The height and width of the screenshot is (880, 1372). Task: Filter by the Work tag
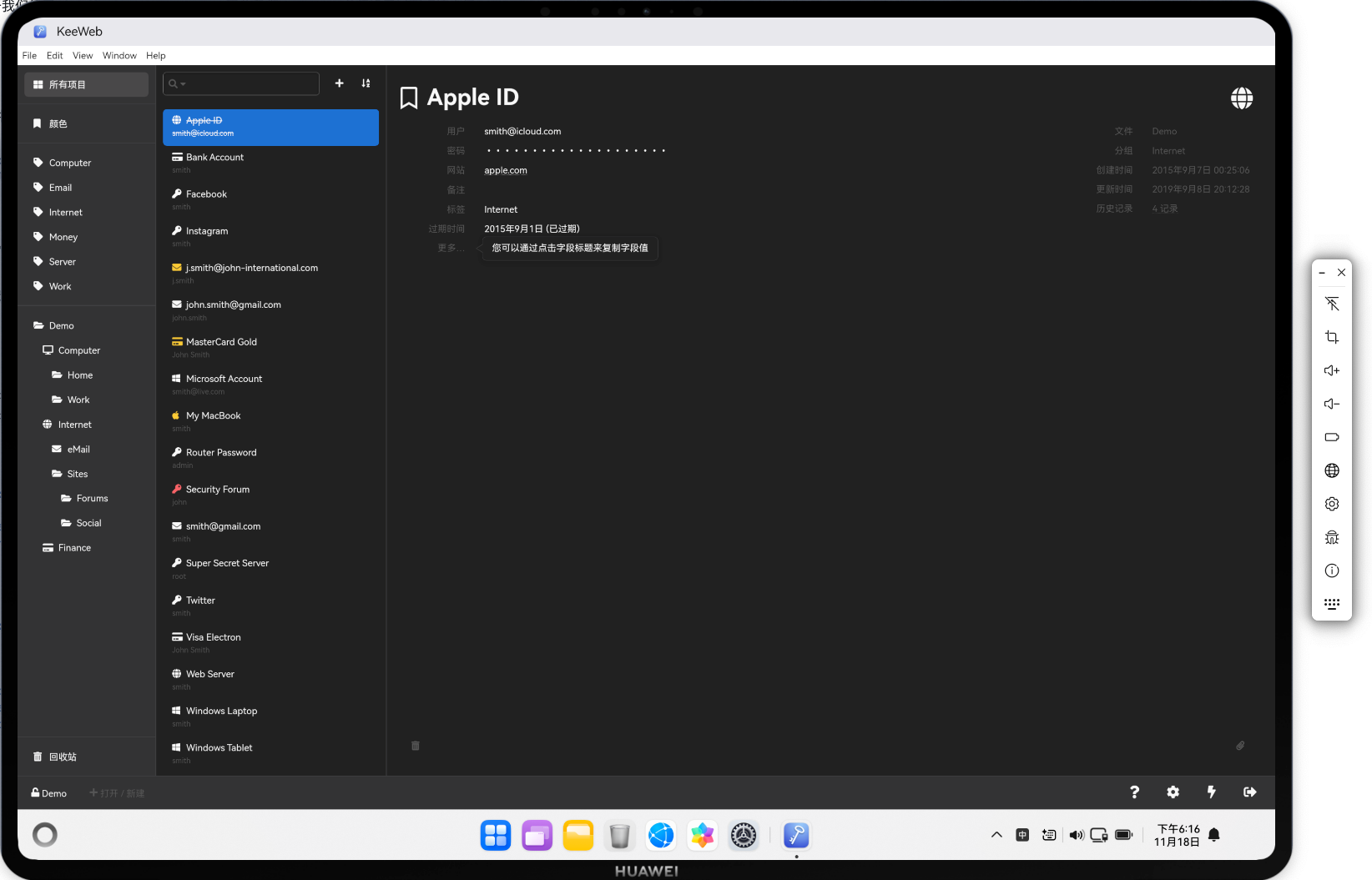[86, 286]
